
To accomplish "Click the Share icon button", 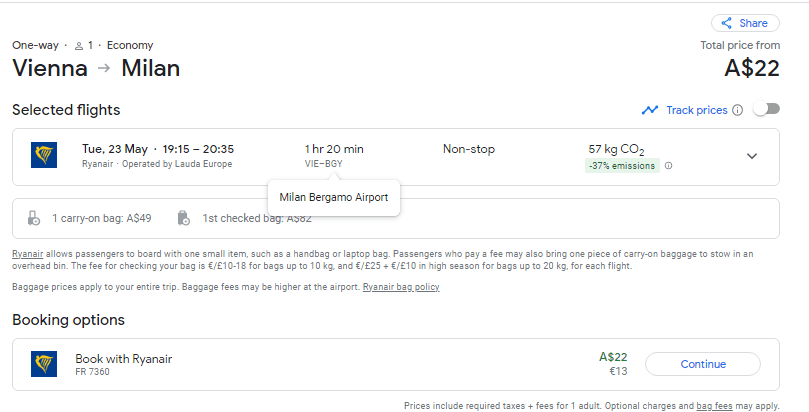I will pos(727,23).
